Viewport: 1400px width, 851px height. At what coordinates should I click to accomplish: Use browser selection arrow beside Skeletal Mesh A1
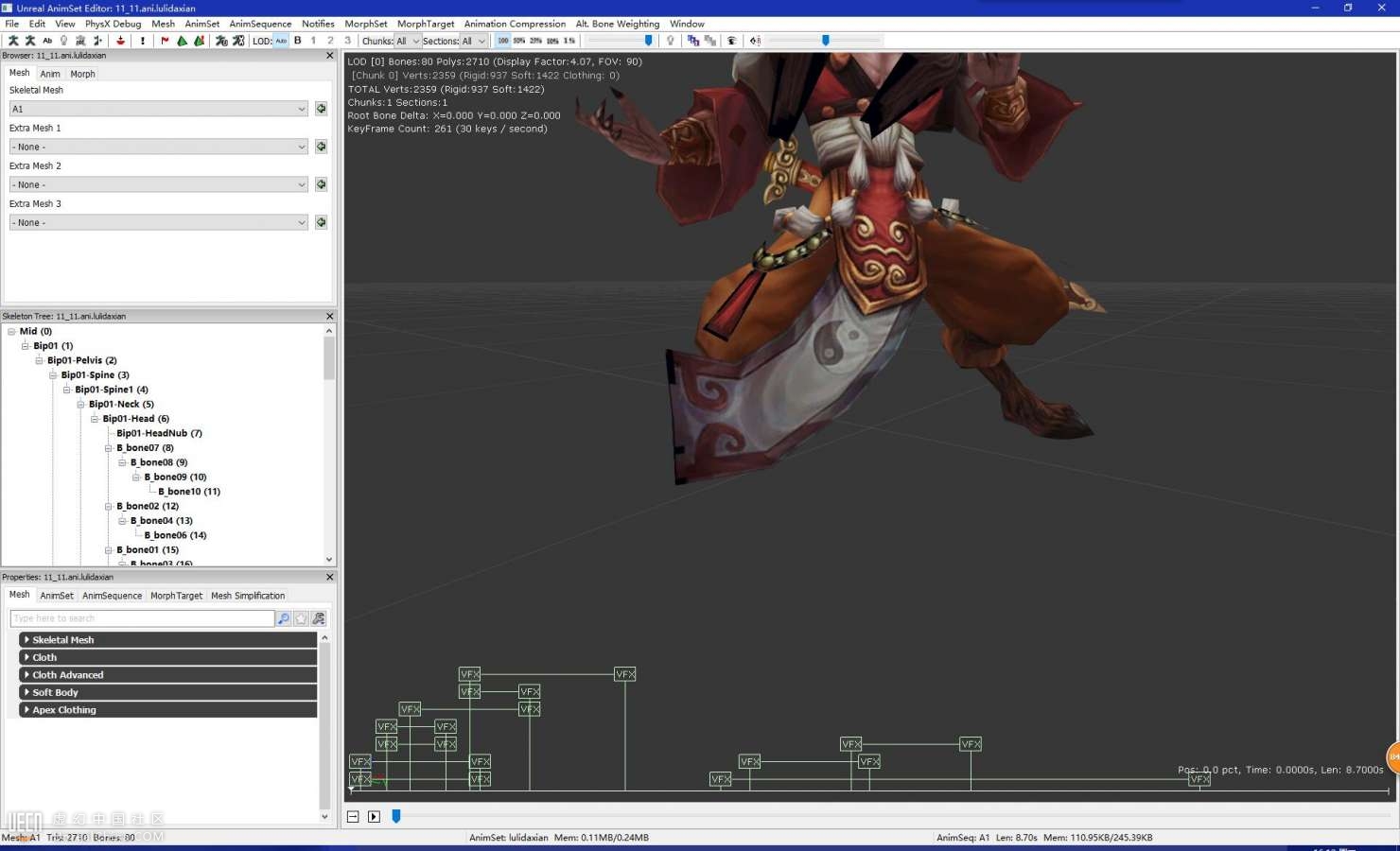[x=322, y=109]
